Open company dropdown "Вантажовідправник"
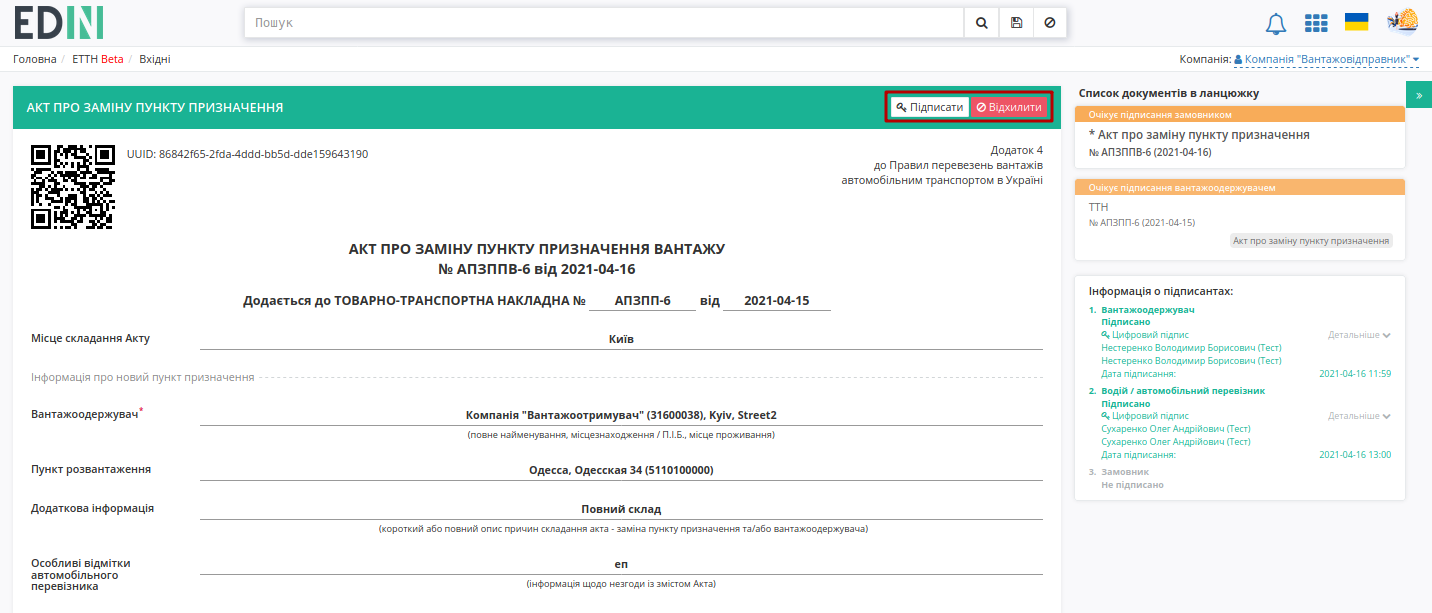Viewport: 1432px width, 613px height. [x=1326, y=59]
